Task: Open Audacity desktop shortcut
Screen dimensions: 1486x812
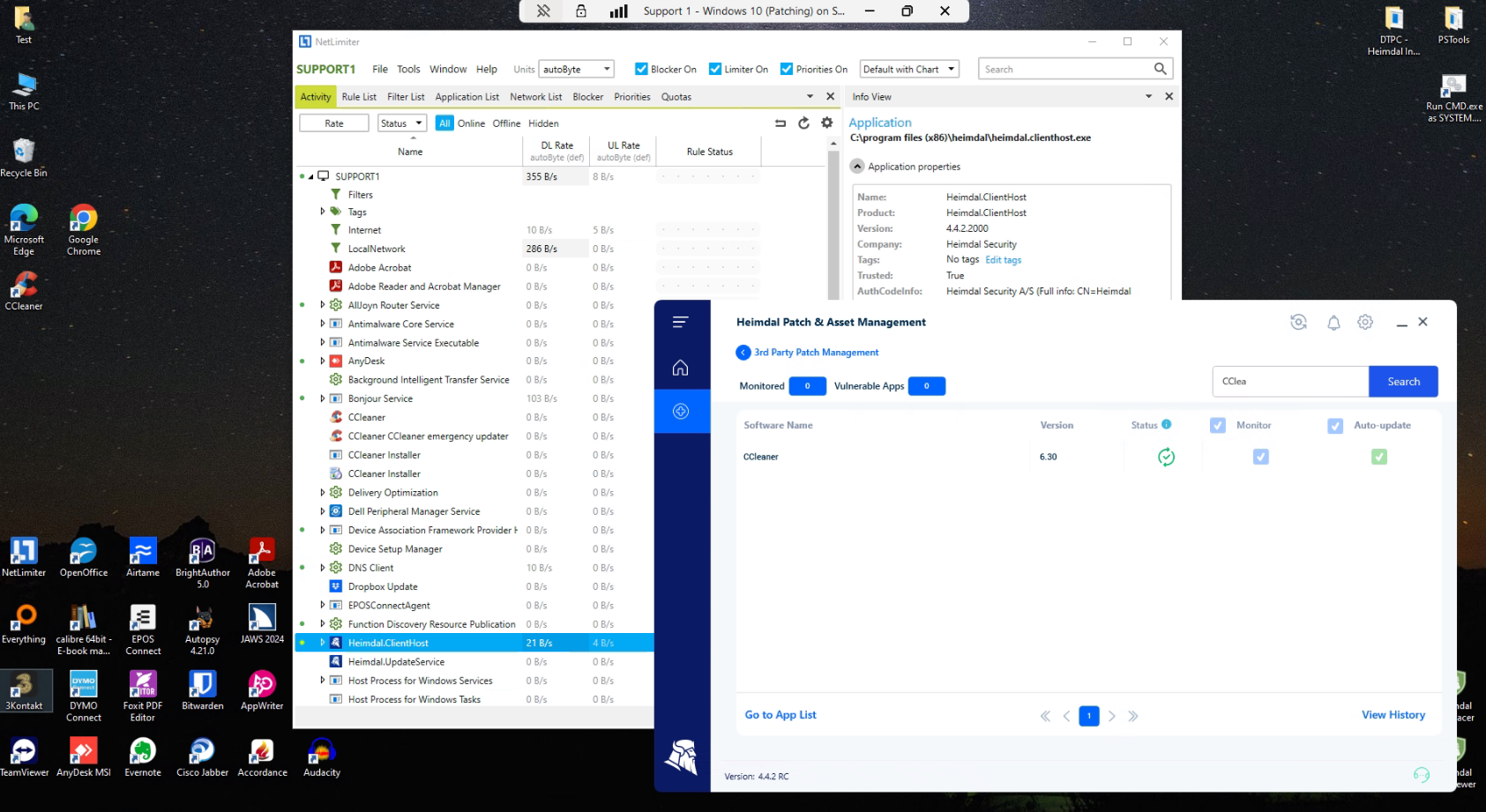Action: click(x=322, y=757)
